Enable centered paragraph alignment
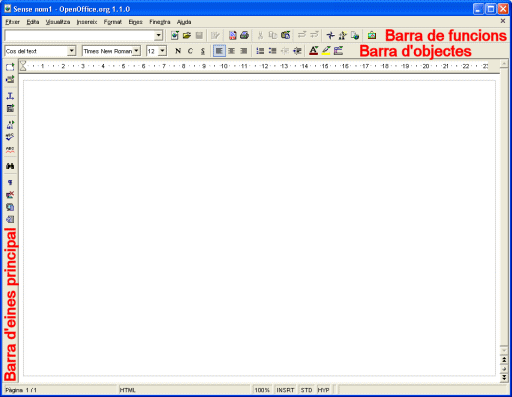512x397 pixels. coord(231,51)
